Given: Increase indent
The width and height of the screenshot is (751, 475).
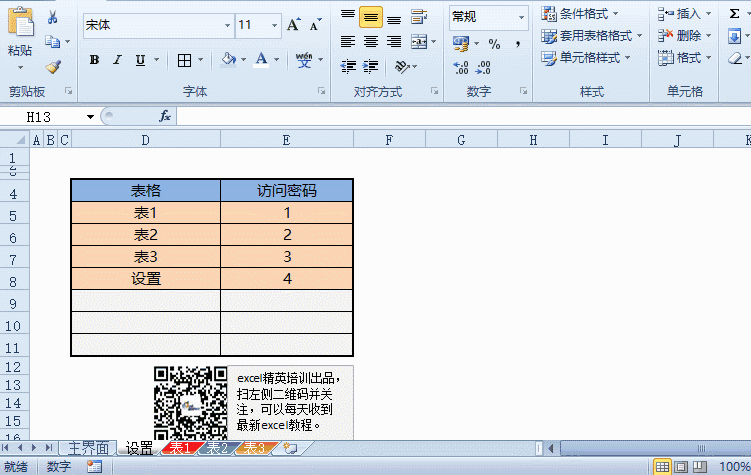Looking at the screenshot, I should pos(371,66).
